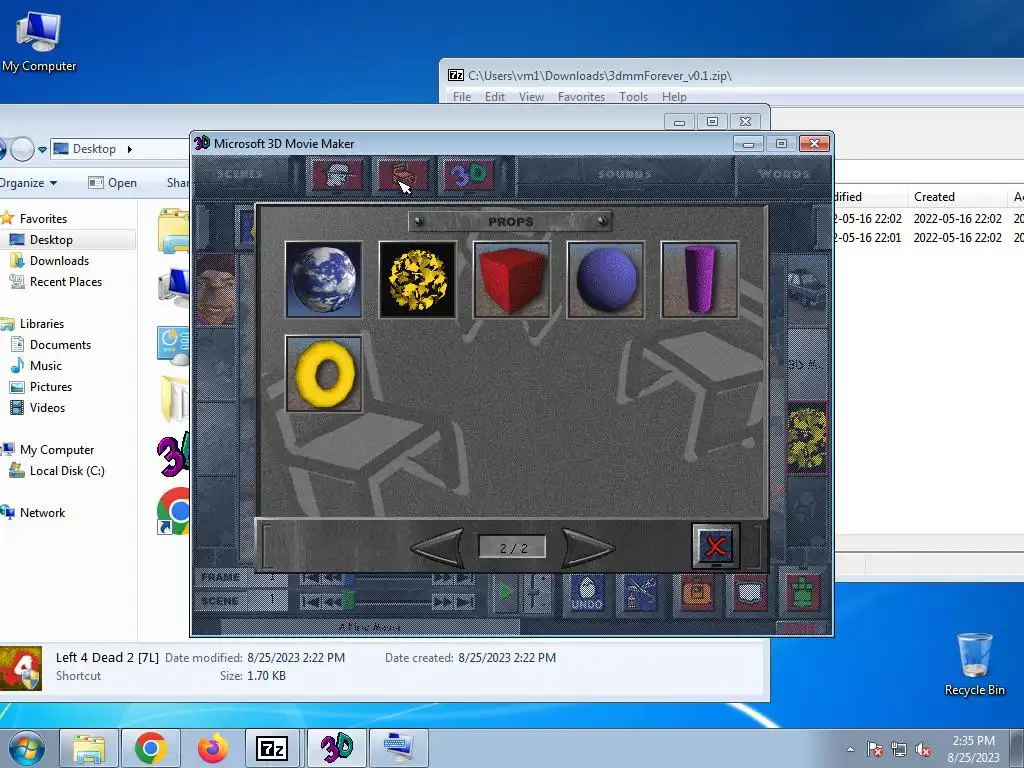The height and width of the screenshot is (768, 1024).
Task: Open the orange portfolio briefcase icon
Action: click(x=696, y=593)
